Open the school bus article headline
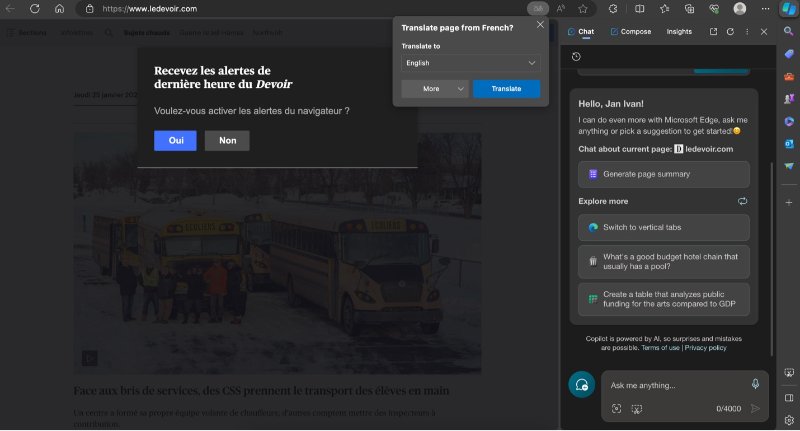The width and height of the screenshot is (800, 431). pos(261,391)
